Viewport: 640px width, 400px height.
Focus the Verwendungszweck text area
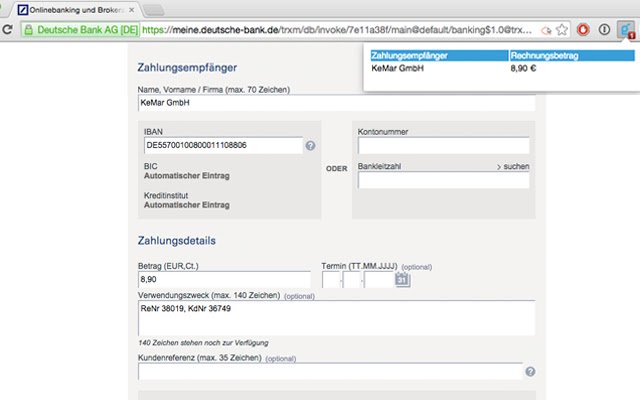click(336, 318)
